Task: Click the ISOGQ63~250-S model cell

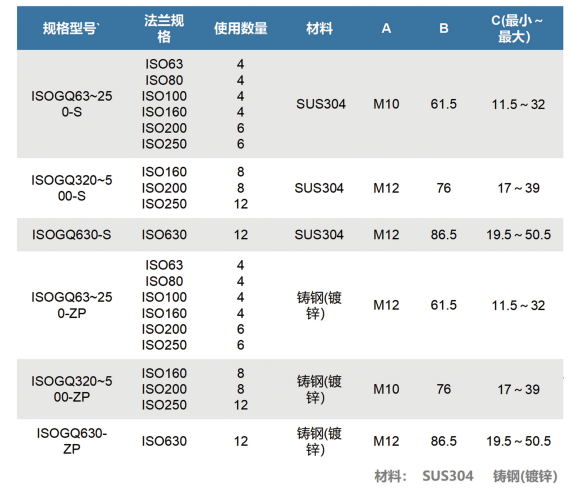Action: [72, 104]
